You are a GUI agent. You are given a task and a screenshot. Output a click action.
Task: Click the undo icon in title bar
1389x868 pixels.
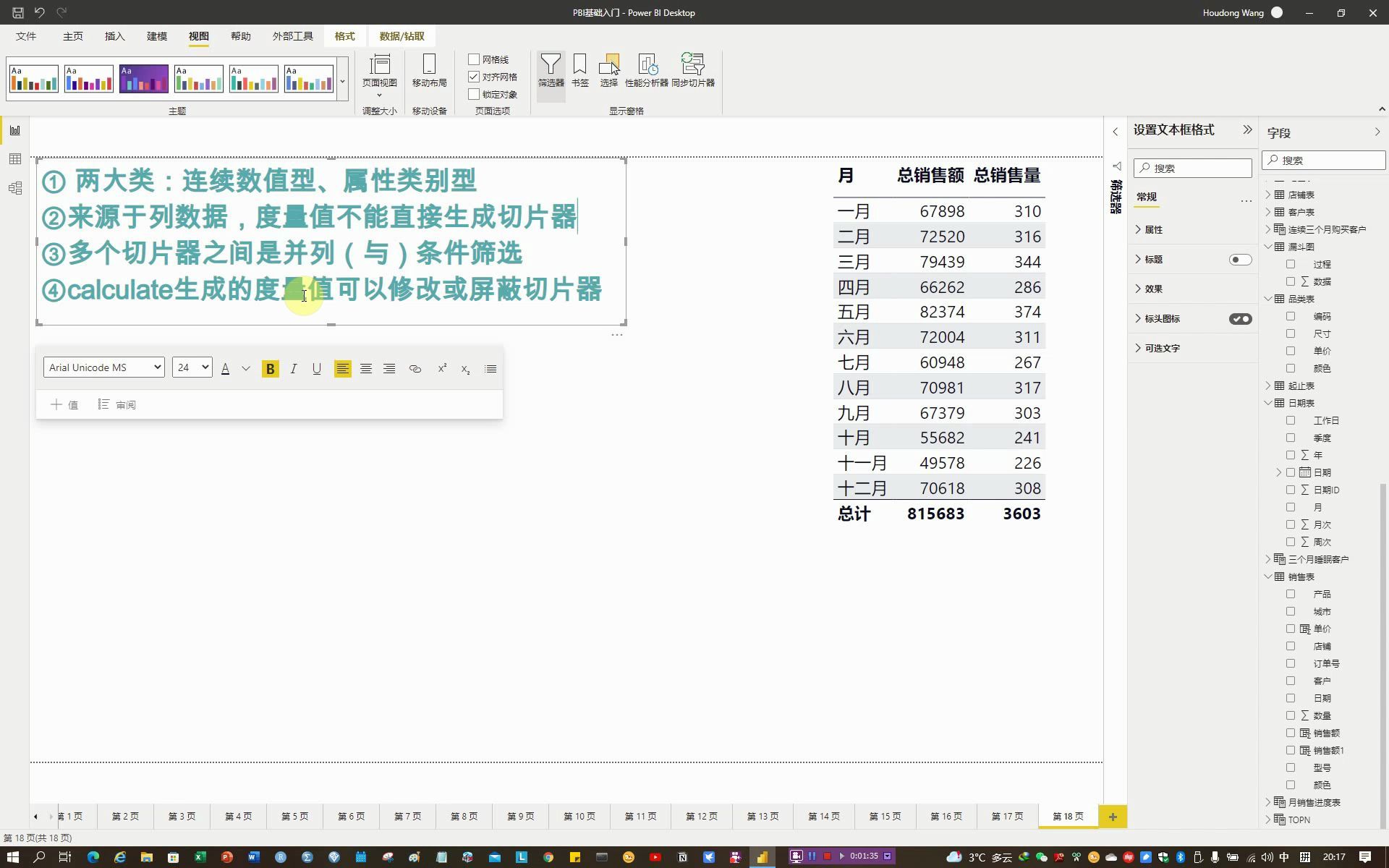(40, 12)
